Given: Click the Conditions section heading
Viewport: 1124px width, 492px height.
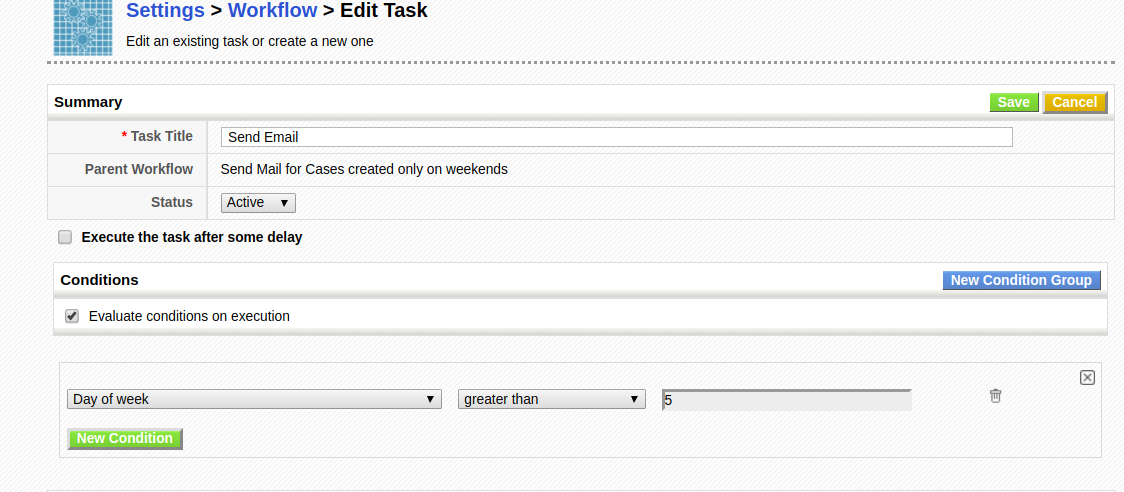Looking at the screenshot, I should coord(99,280).
